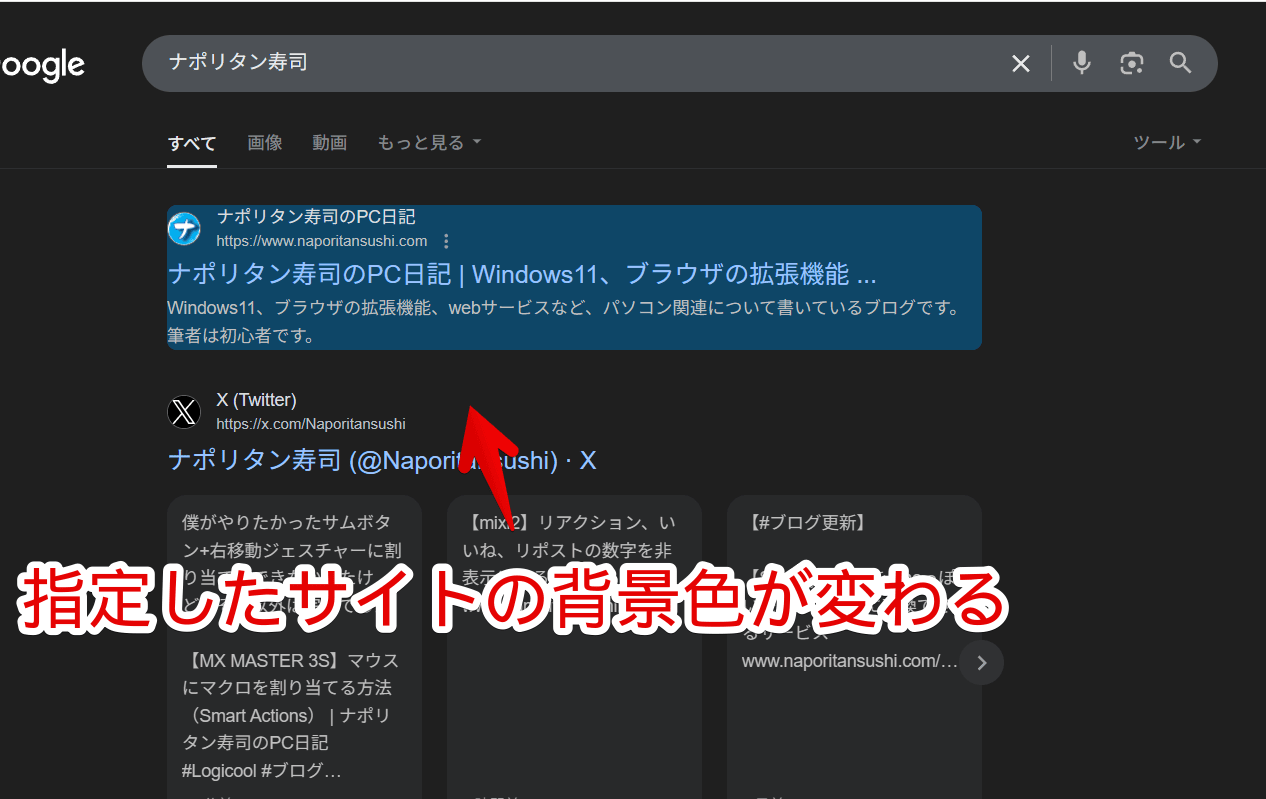Image resolution: width=1266 pixels, height=799 pixels.
Task: Switch to the 画像 tab
Action: pos(265,143)
